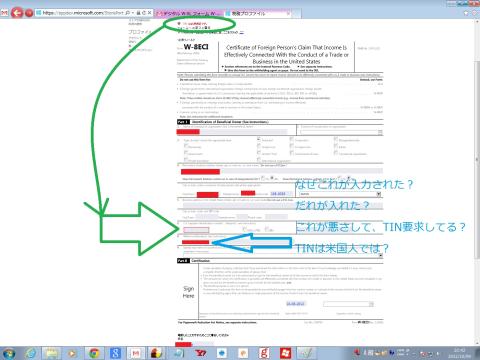The width and height of the screenshot is (480, 360).
Task: Check the Simple trust checkbox
Action: (x=259, y=146)
